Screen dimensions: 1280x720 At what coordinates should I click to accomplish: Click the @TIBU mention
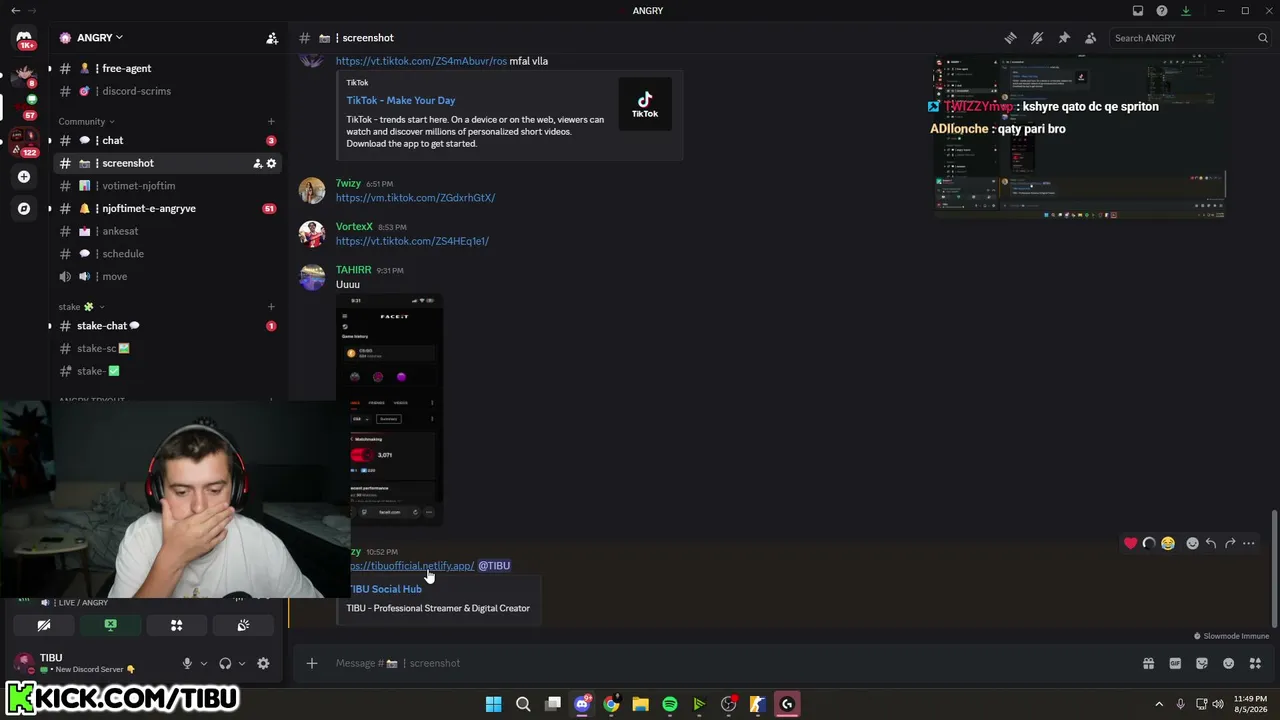(x=494, y=566)
